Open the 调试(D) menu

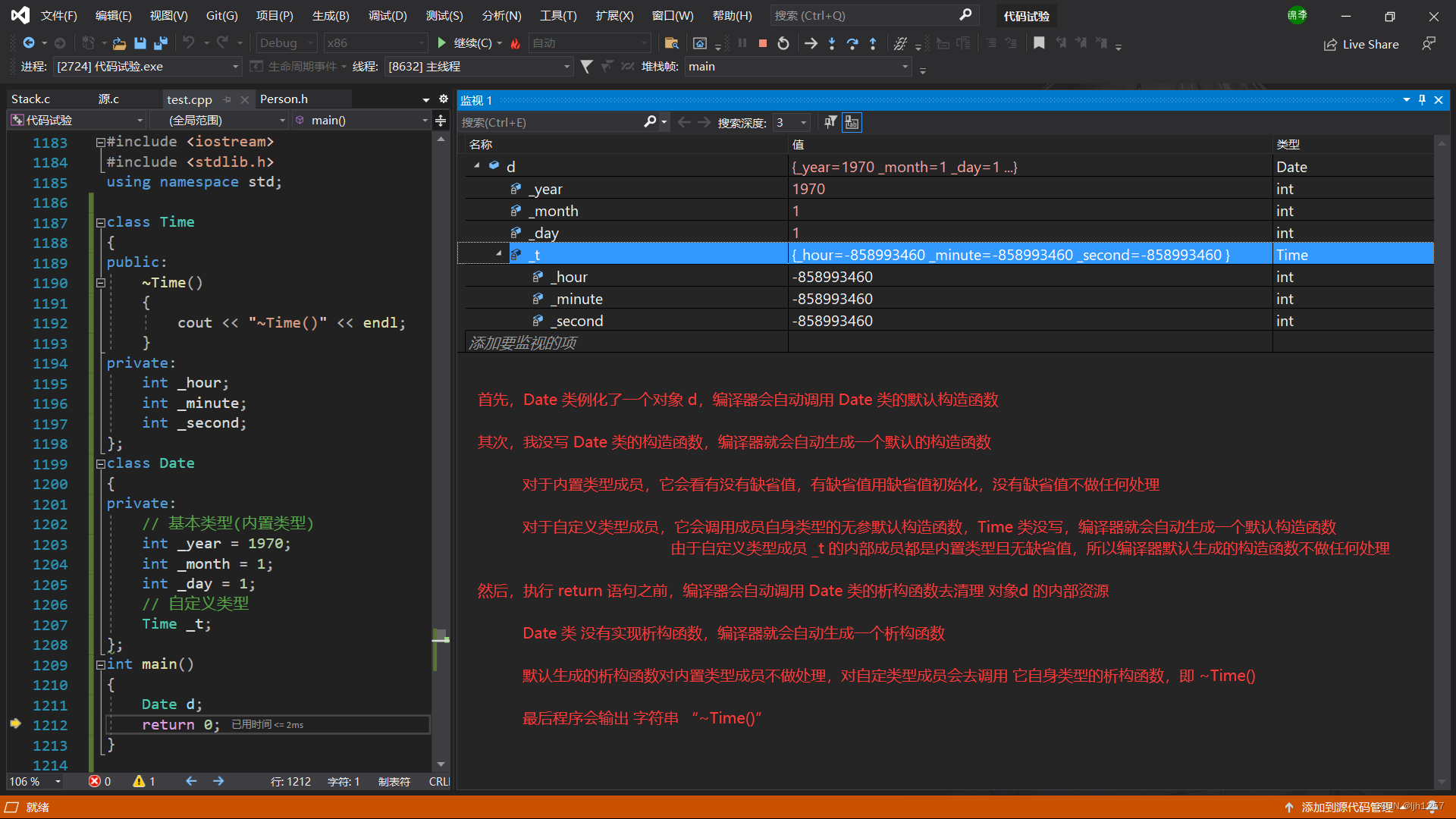coord(388,15)
